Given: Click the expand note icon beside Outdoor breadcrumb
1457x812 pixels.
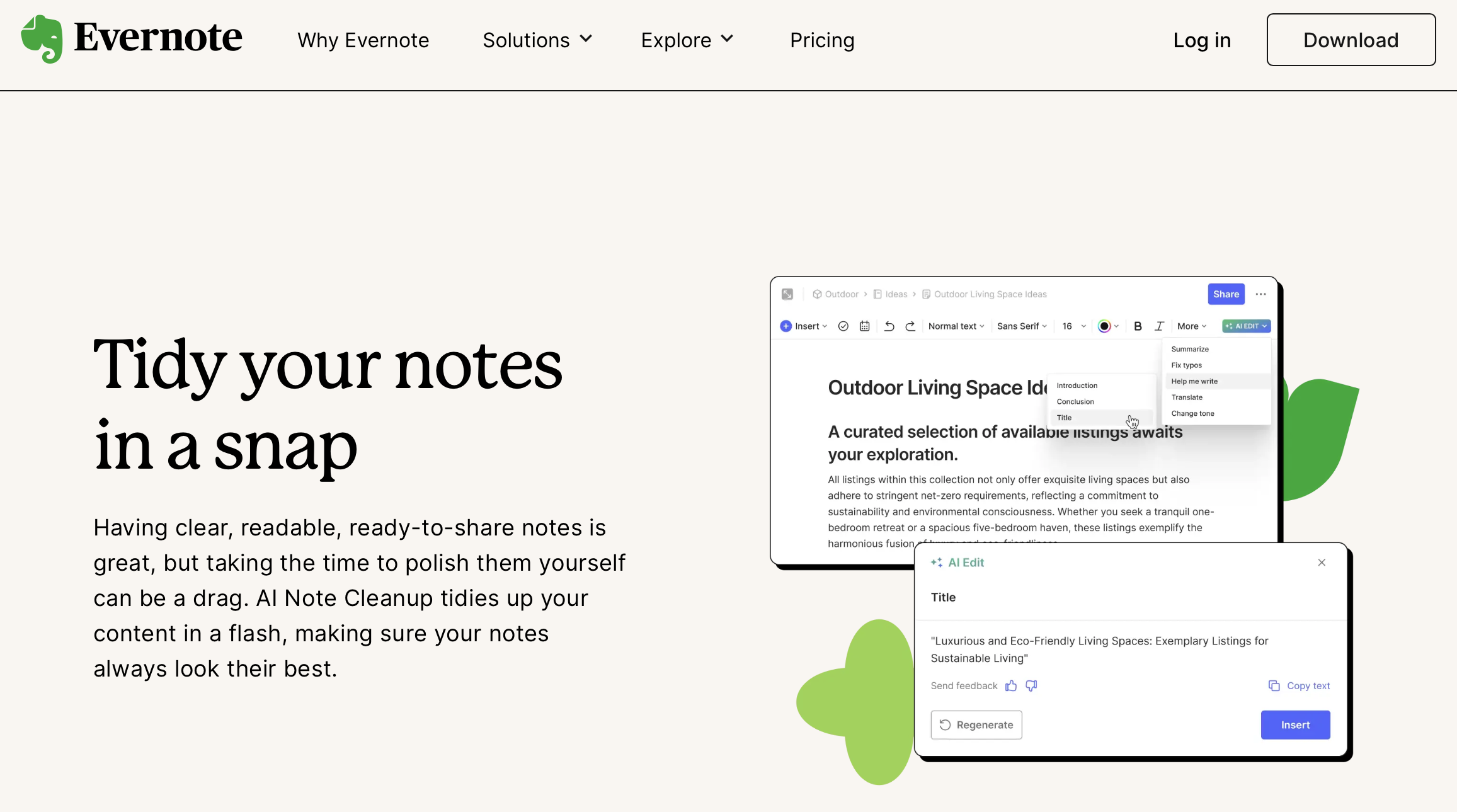Looking at the screenshot, I should (x=787, y=294).
